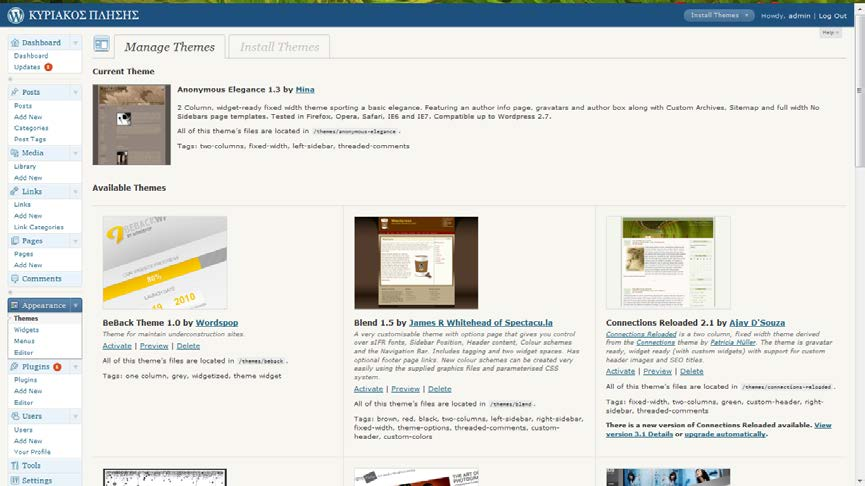Open Themes under Appearance

26,318
